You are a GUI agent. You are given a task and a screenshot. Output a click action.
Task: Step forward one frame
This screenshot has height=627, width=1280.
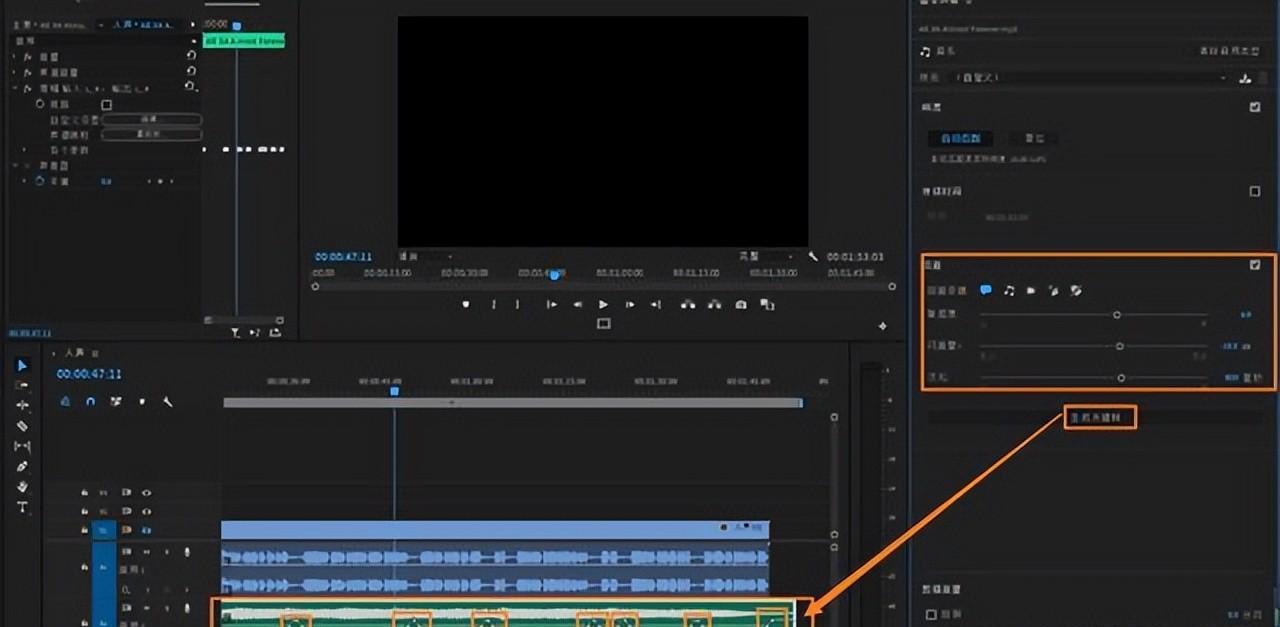630,304
